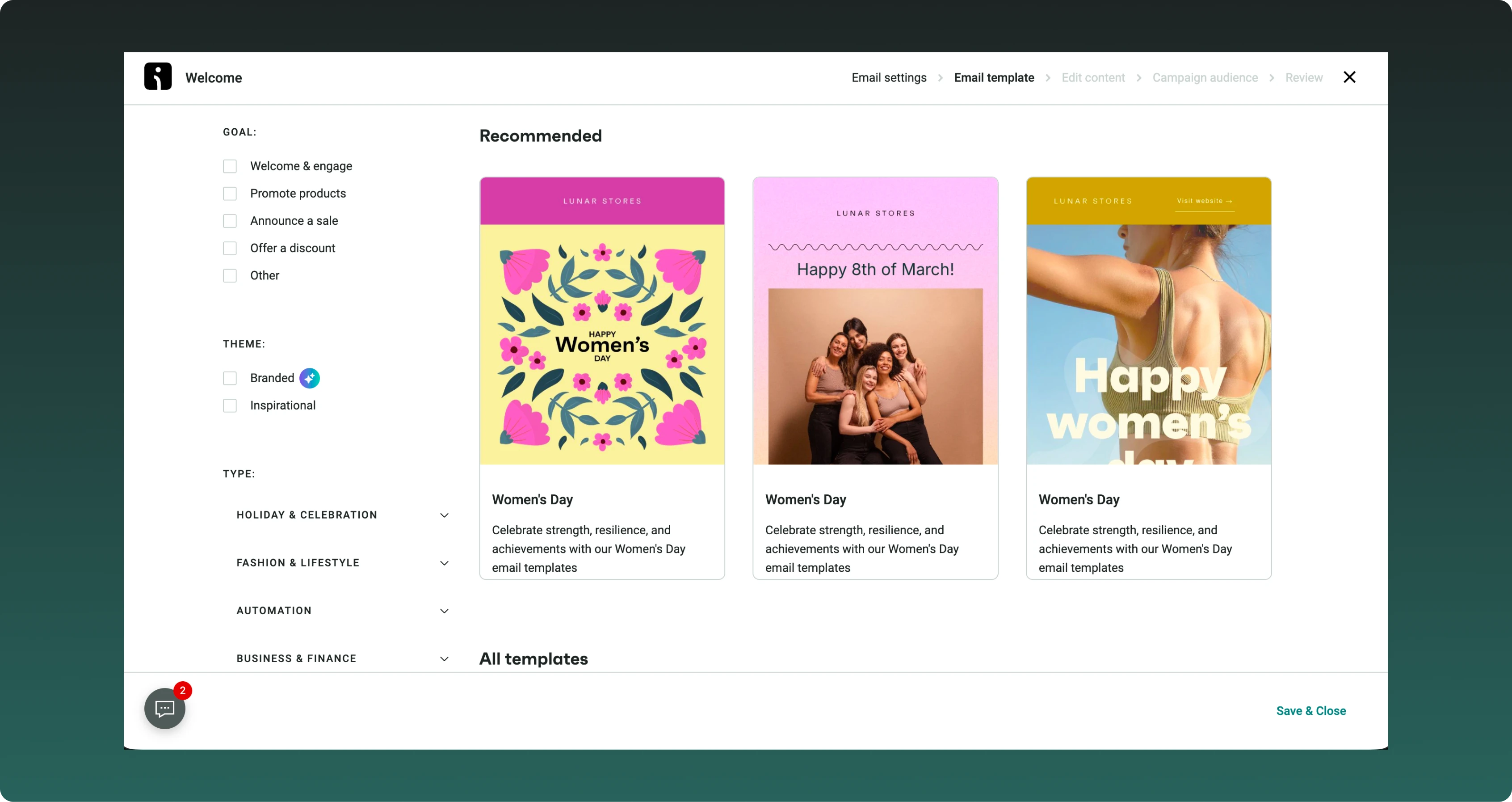The image size is (1512, 802).
Task: Open the Automation type dropdown
Action: 444,611
